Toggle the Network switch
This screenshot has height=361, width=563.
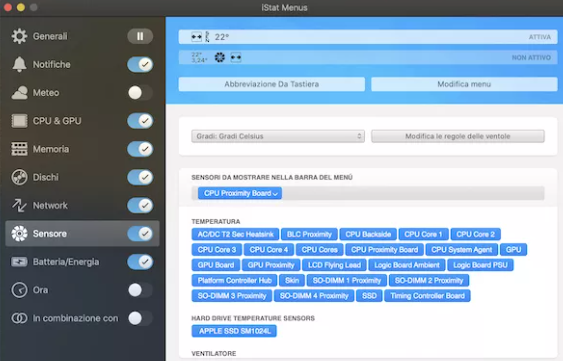[140, 205]
